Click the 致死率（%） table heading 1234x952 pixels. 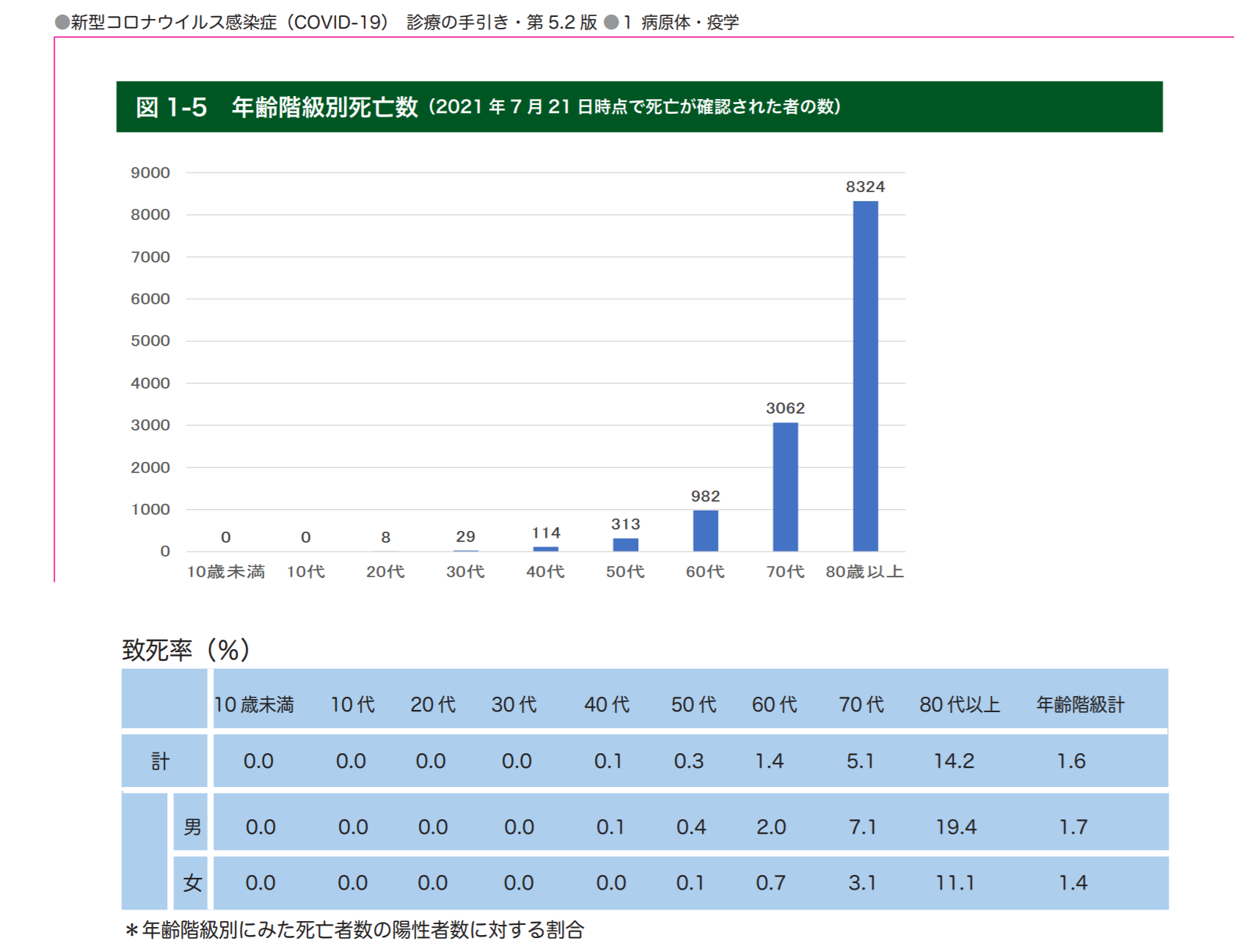186,650
